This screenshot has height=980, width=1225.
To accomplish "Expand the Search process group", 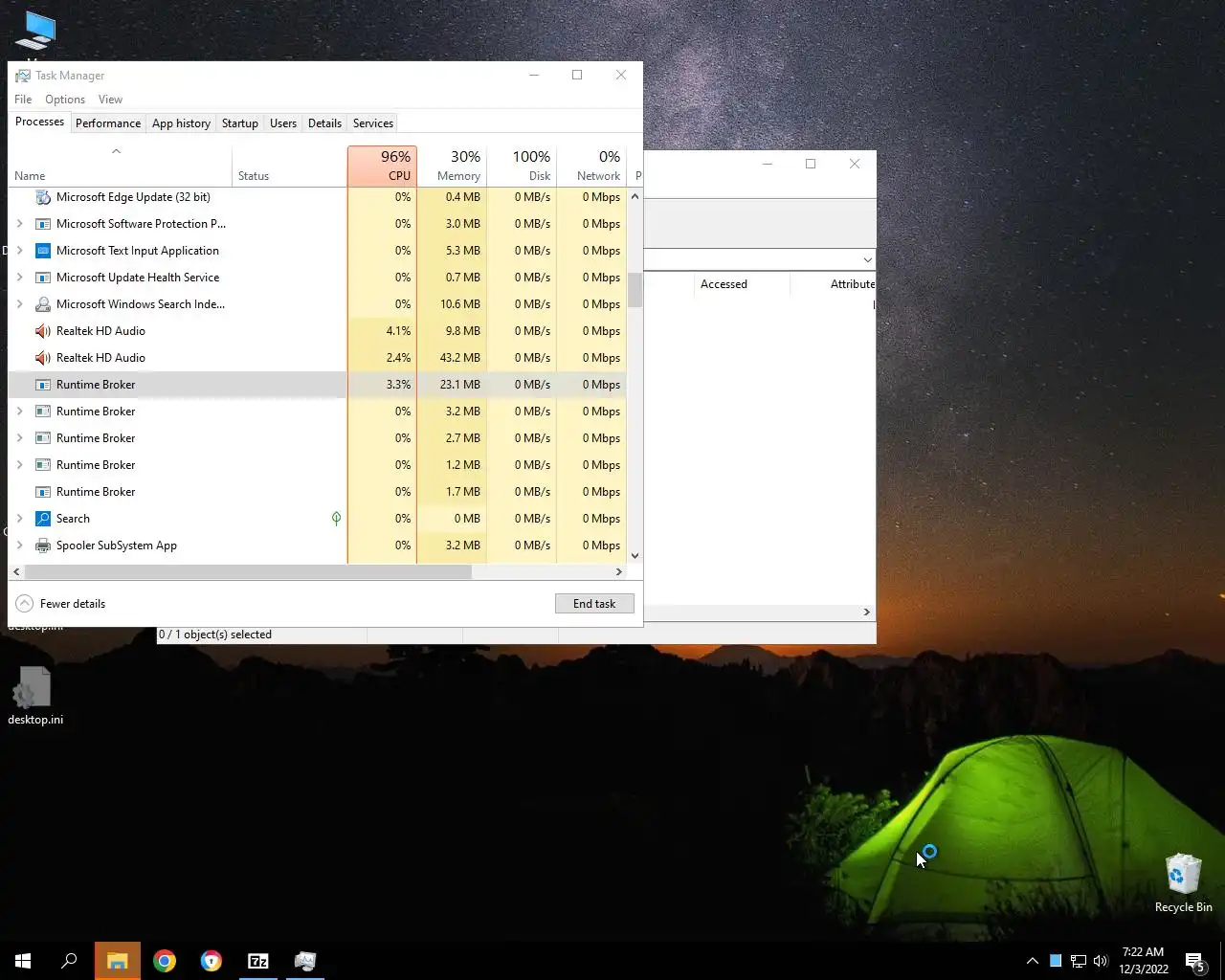I will coord(19,519).
